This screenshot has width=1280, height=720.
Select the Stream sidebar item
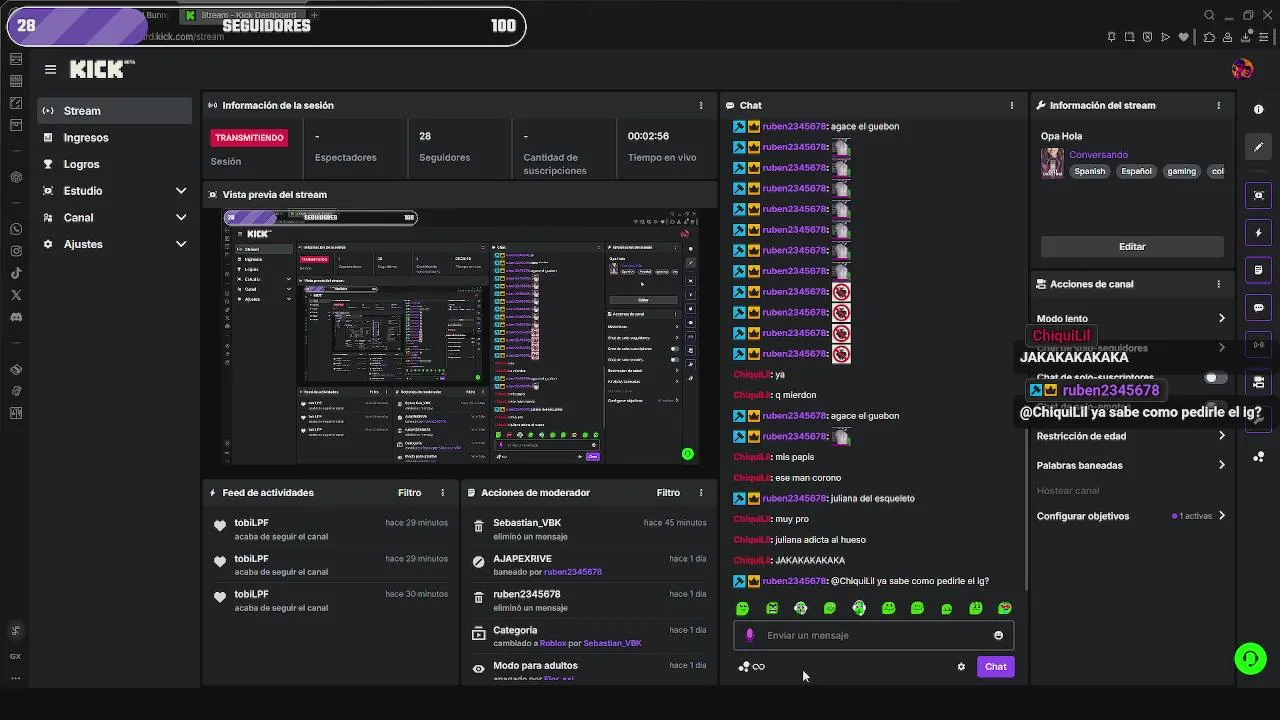[x=116, y=111]
